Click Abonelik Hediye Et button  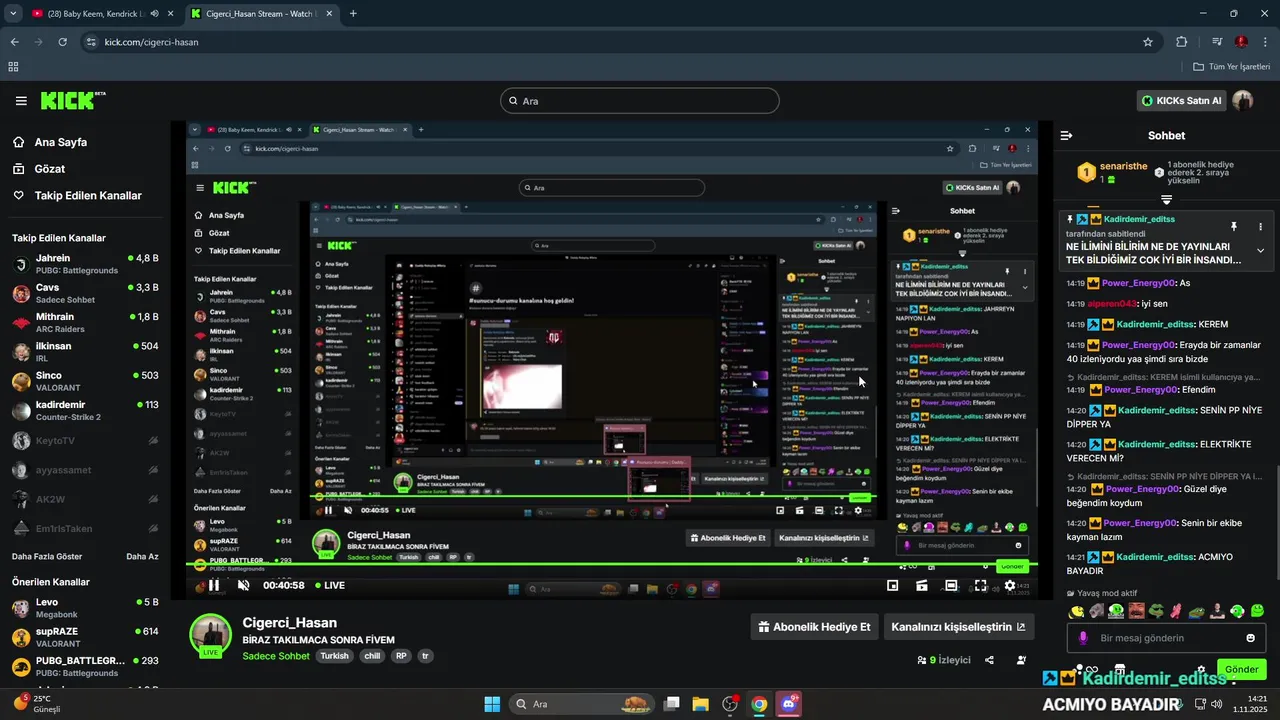point(815,627)
